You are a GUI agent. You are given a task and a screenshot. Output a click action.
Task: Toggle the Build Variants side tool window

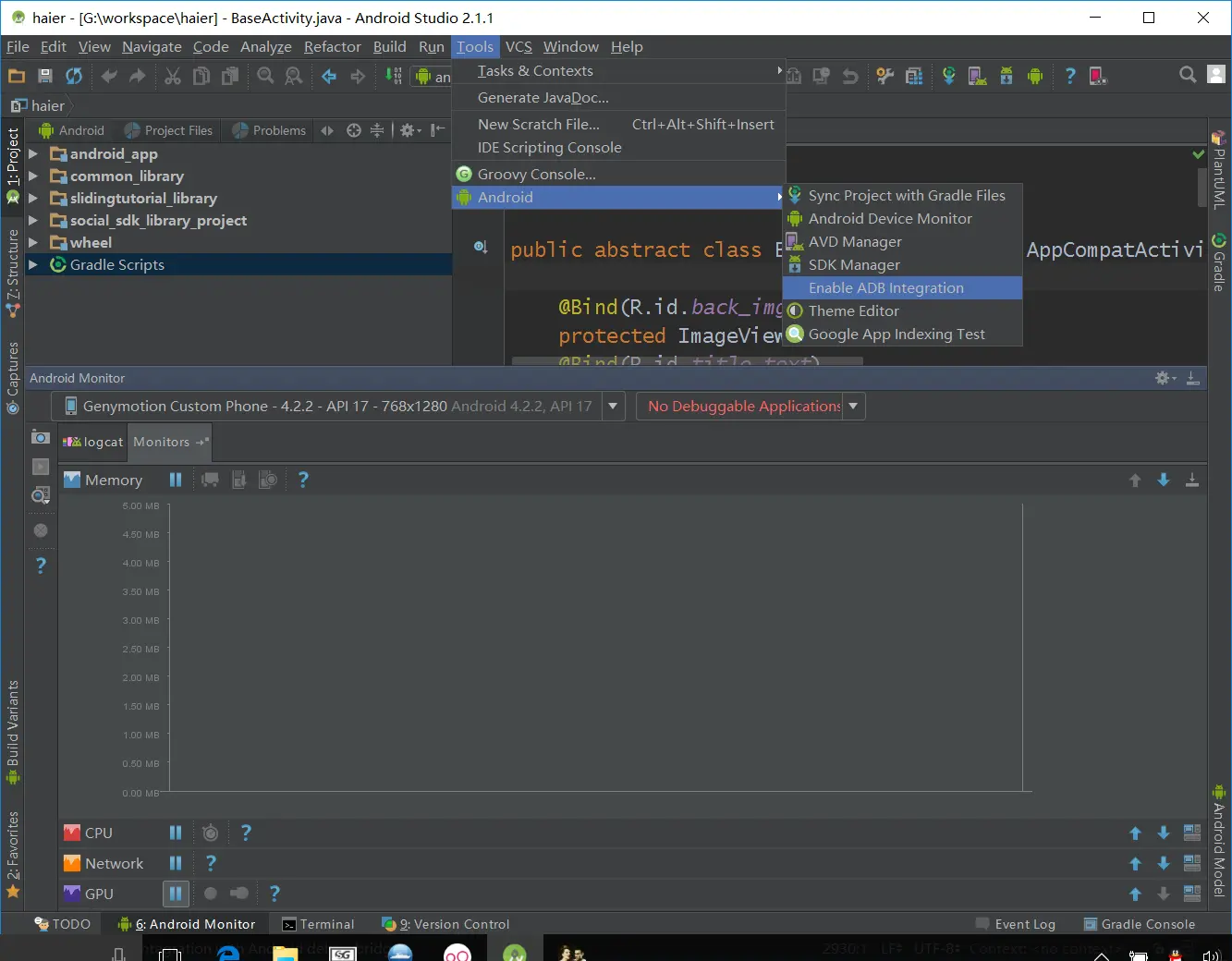click(13, 732)
